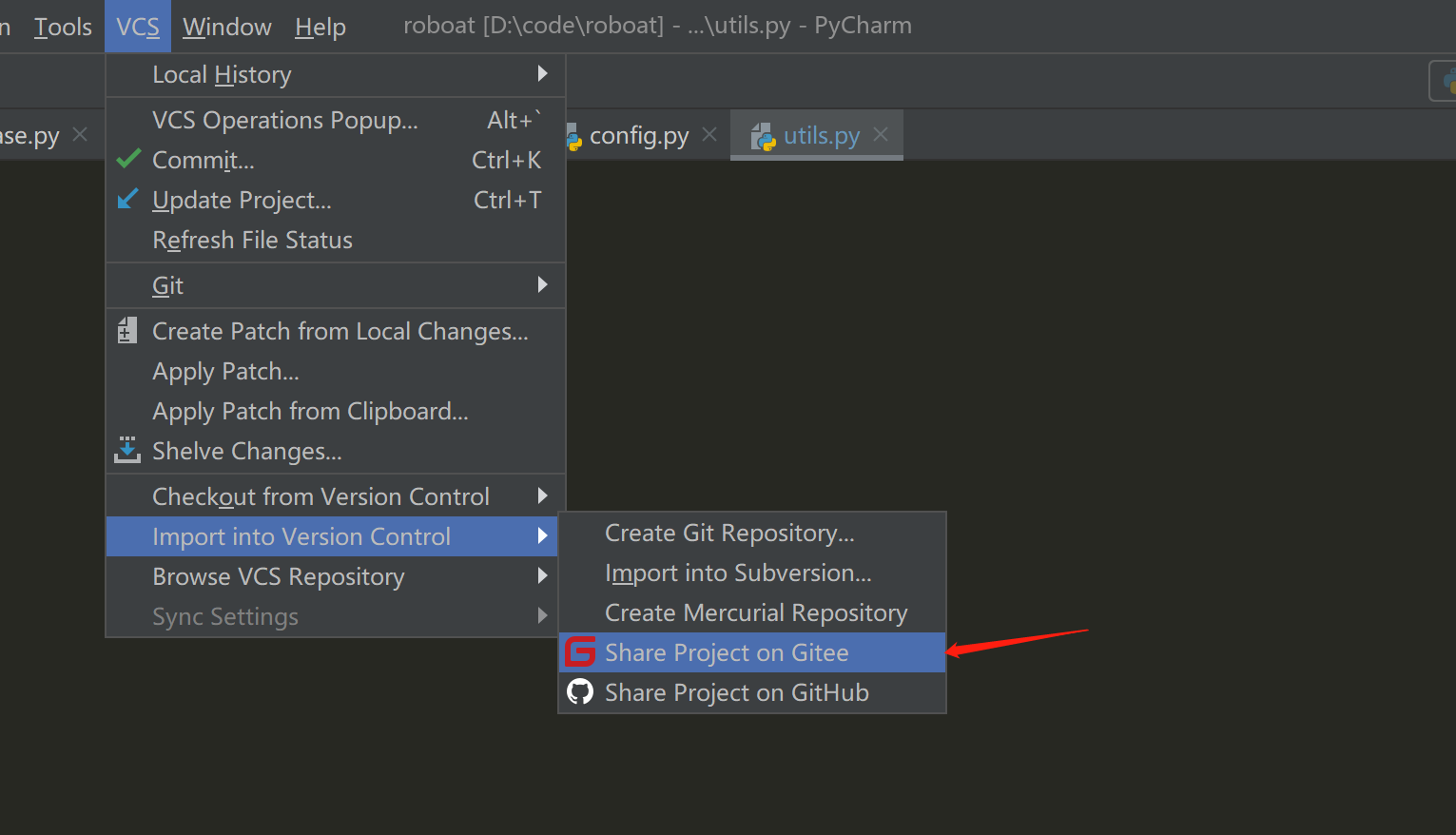This screenshot has height=835, width=1456.
Task: Click the Alt+` shortcut hint
Action: tap(514, 120)
